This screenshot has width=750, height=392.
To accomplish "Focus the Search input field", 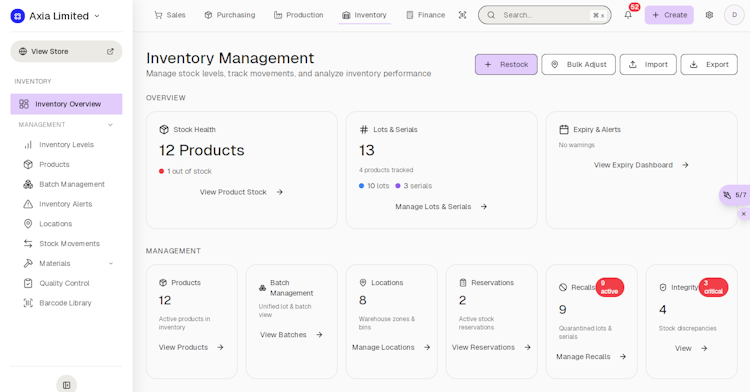I will point(544,15).
